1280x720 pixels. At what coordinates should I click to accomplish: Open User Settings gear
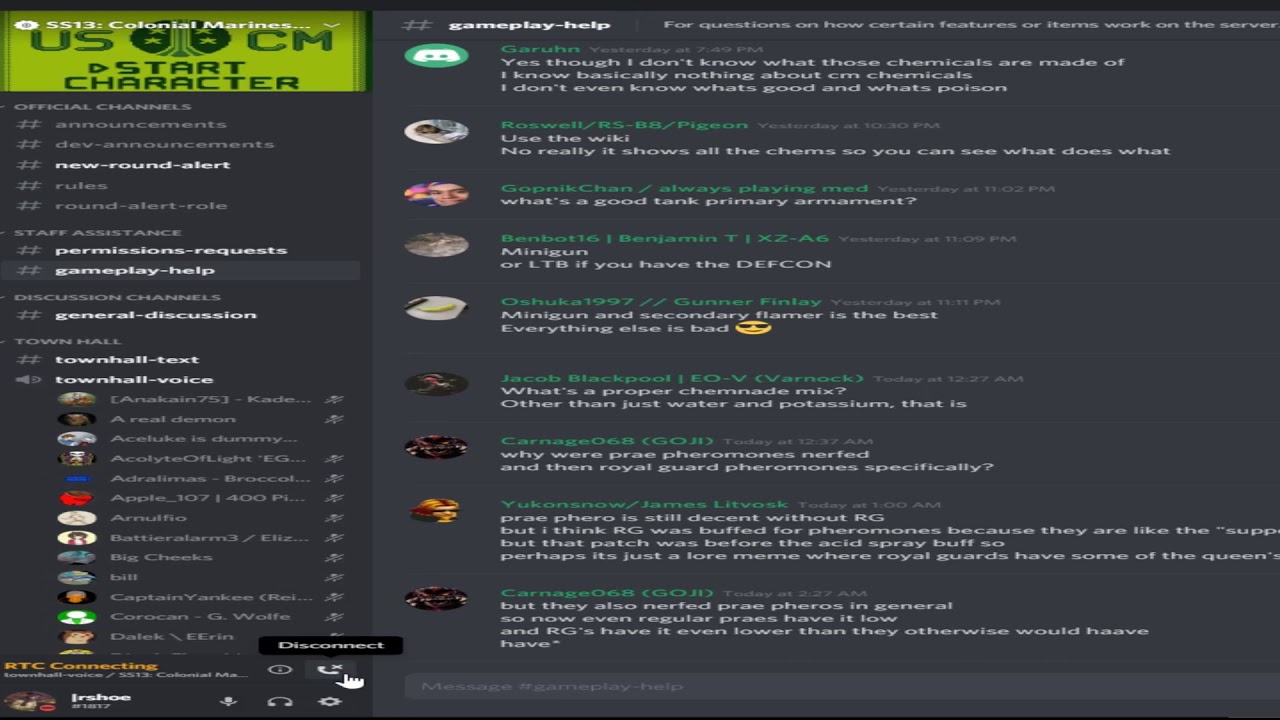pyautogui.click(x=330, y=701)
